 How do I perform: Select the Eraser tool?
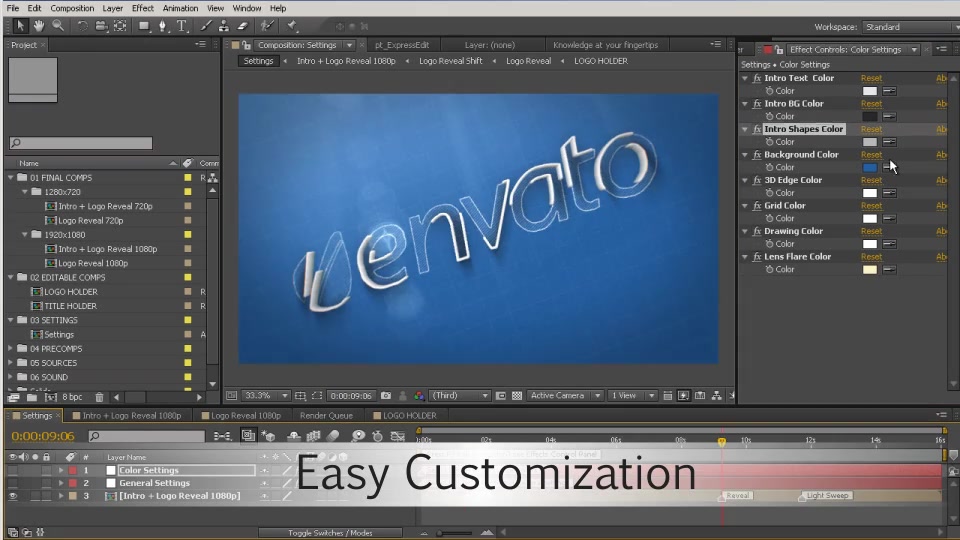tap(243, 26)
